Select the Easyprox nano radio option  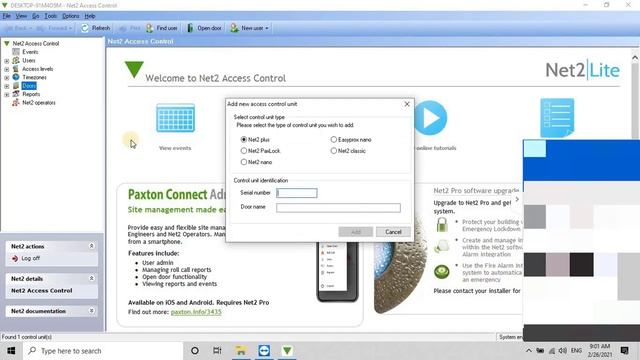point(333,140)
